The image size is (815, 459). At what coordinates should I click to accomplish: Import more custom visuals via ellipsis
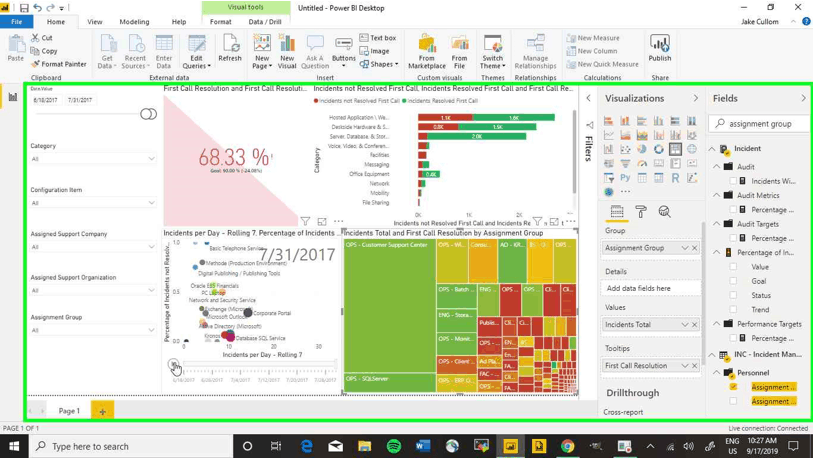625,192
